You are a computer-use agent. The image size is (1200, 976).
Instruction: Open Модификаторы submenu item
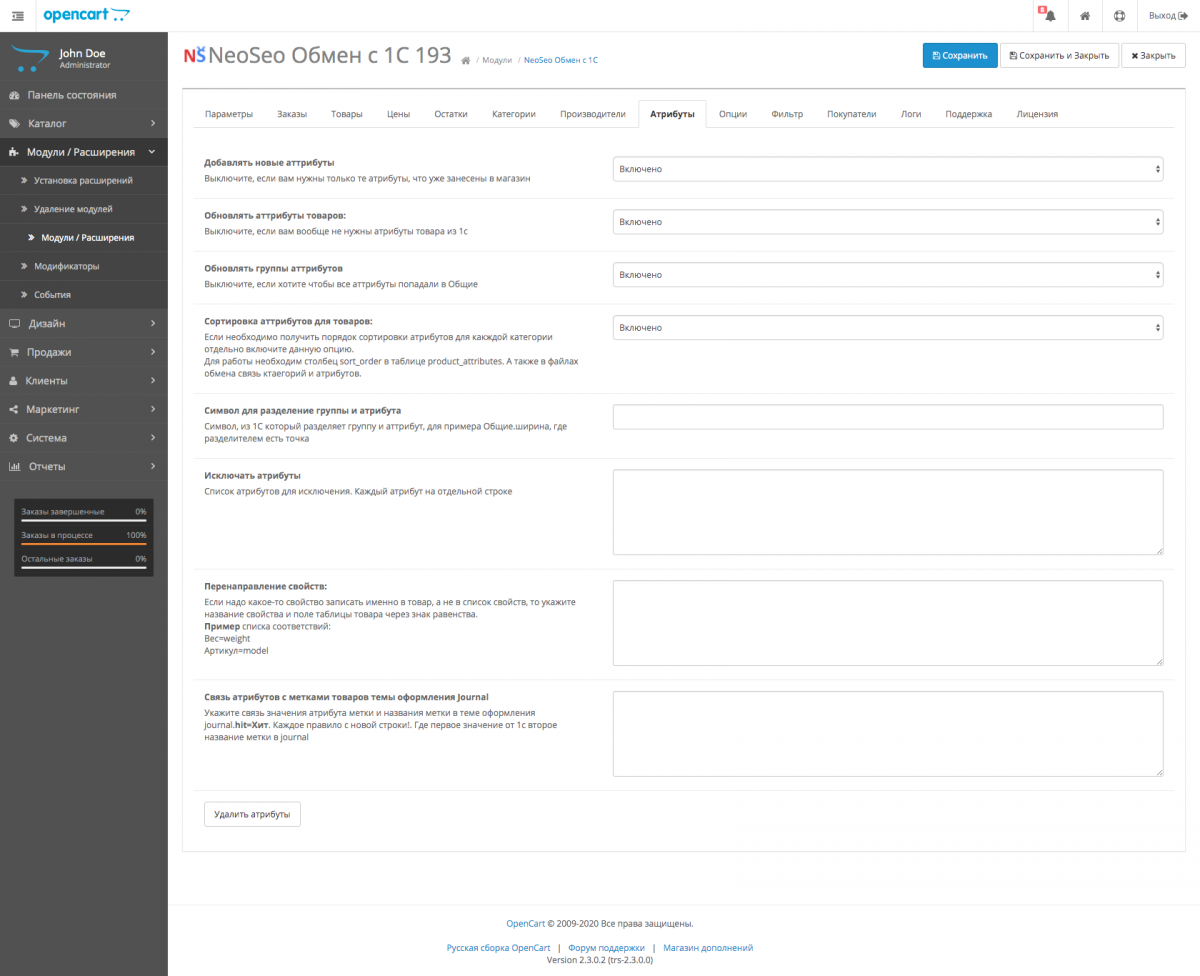84,267
